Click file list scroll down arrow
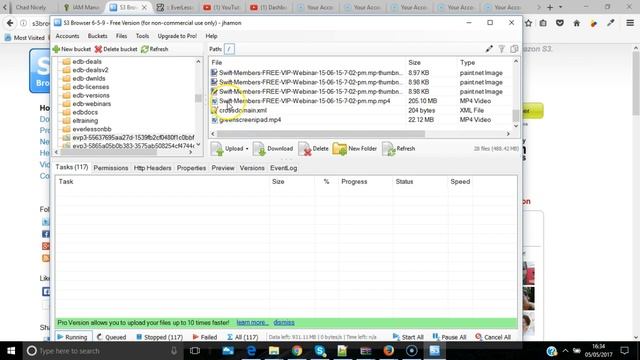 pos(516,126)
